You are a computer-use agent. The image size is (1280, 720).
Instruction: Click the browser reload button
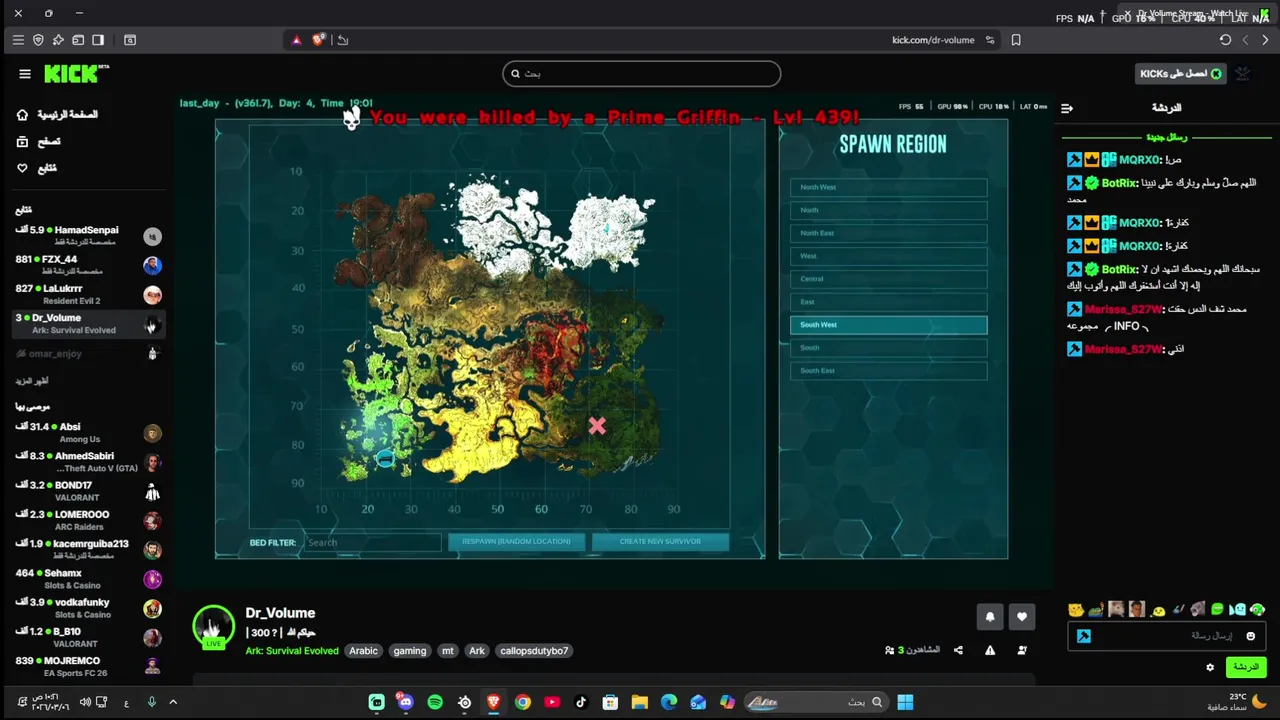[1225, 40]
